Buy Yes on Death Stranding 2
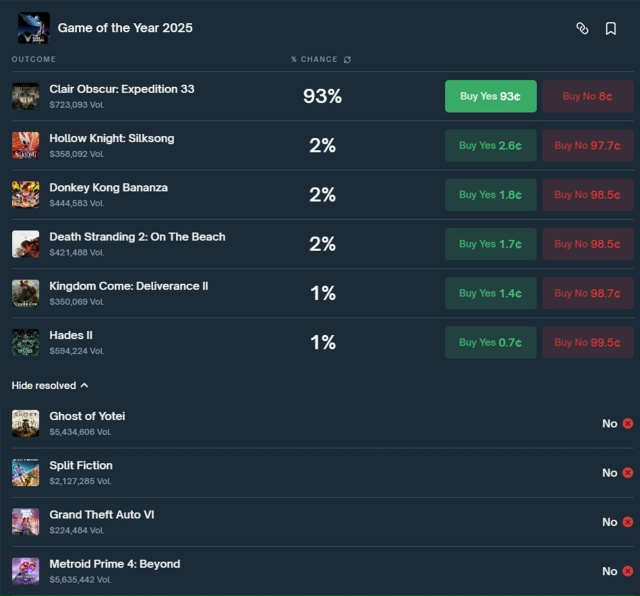 coord(490,243)
